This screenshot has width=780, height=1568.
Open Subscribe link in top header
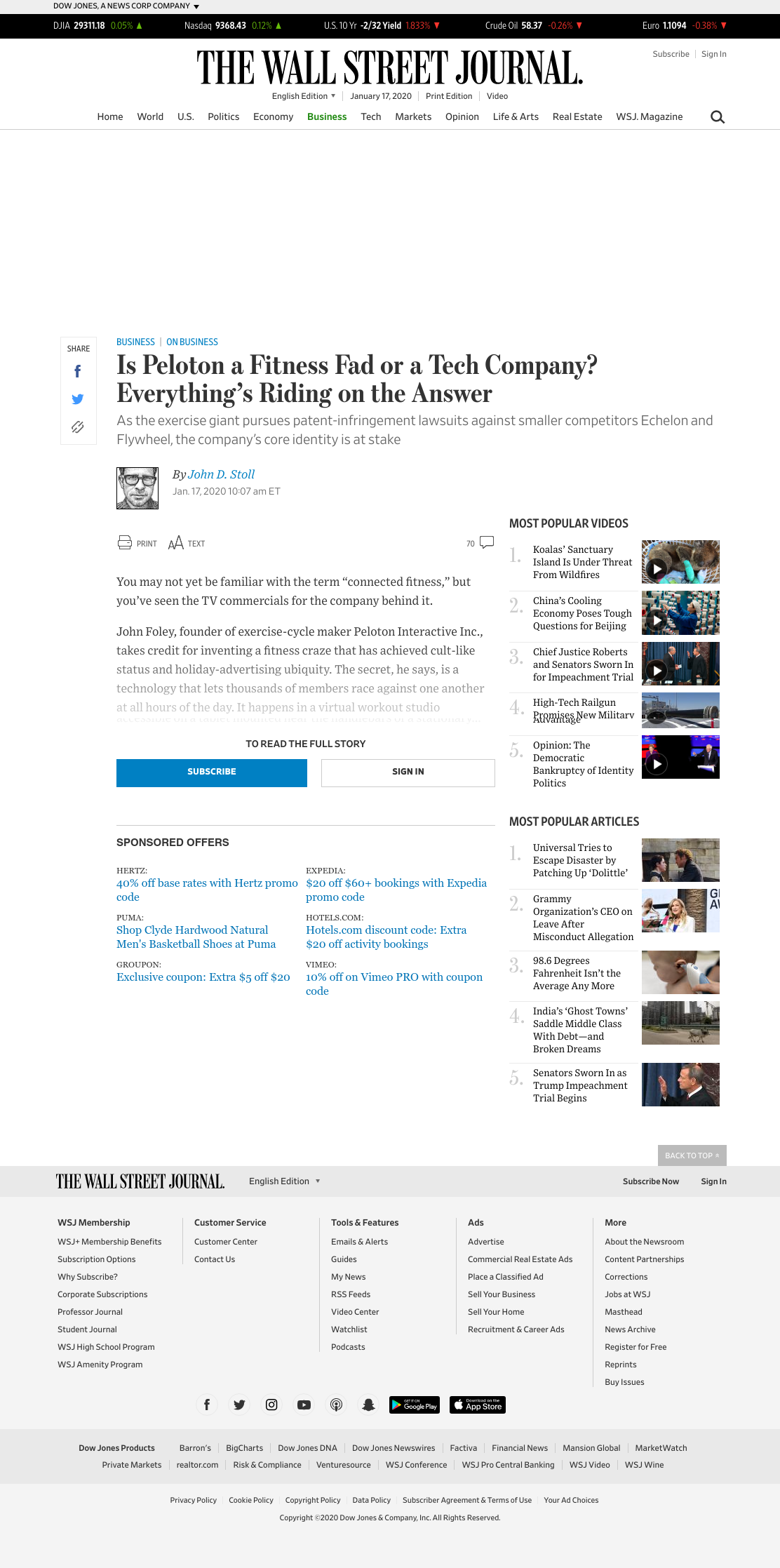(x=671, y=54)
